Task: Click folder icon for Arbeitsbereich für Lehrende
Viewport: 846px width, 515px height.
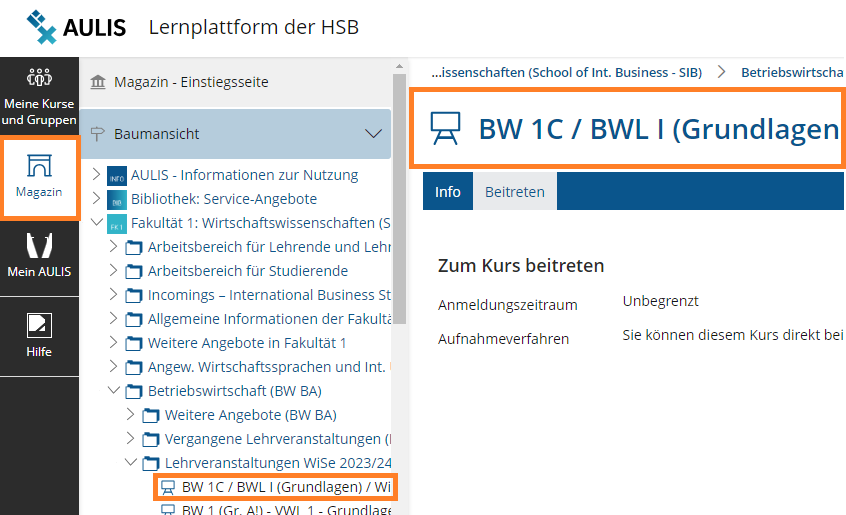Action: click(x=134, y=248)
